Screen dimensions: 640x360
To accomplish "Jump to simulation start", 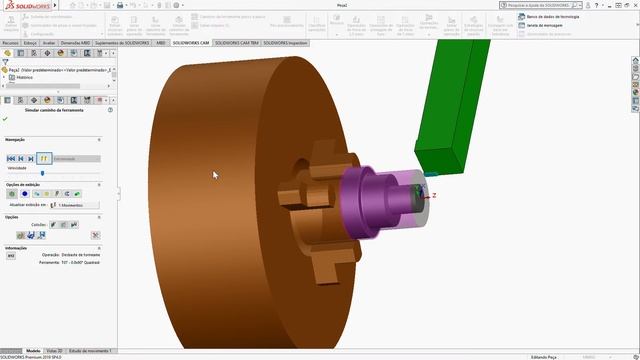I will click(11, 158).
